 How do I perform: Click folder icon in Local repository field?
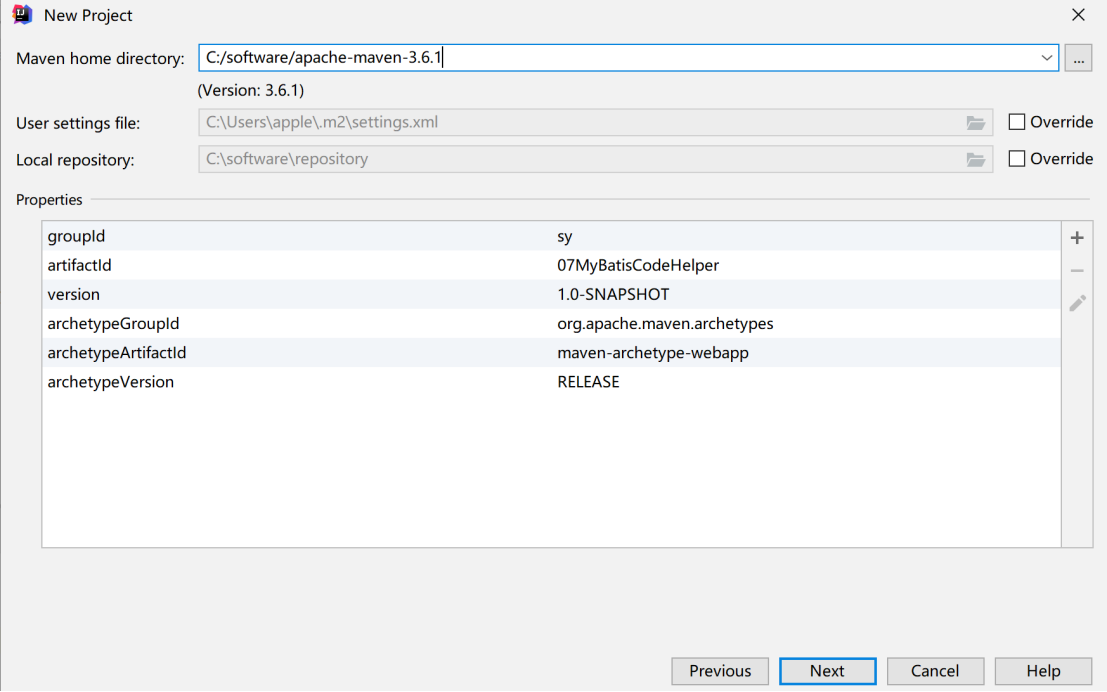click(x=976, y=160)
